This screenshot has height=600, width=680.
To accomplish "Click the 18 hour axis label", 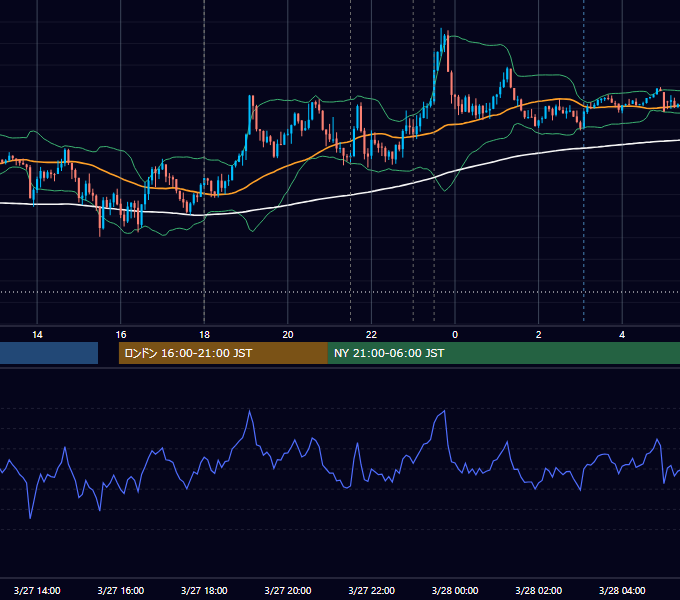I will [x=204, y=335].
